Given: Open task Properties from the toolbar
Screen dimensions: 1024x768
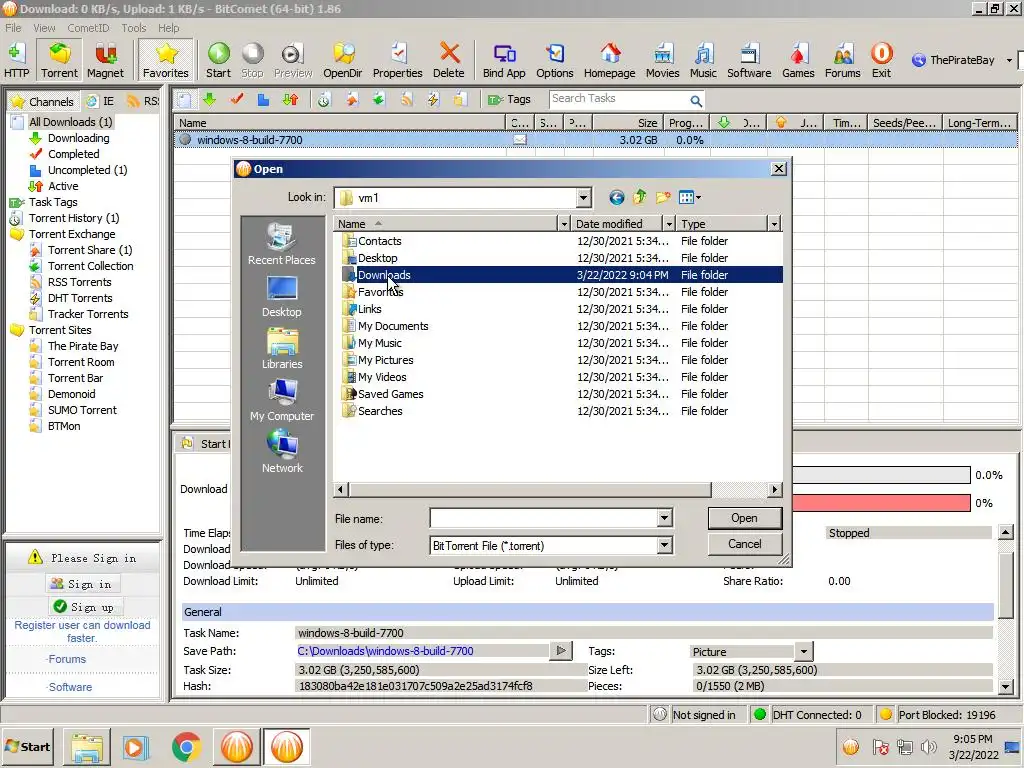Looking at the screenshot, I should [398, 60].
